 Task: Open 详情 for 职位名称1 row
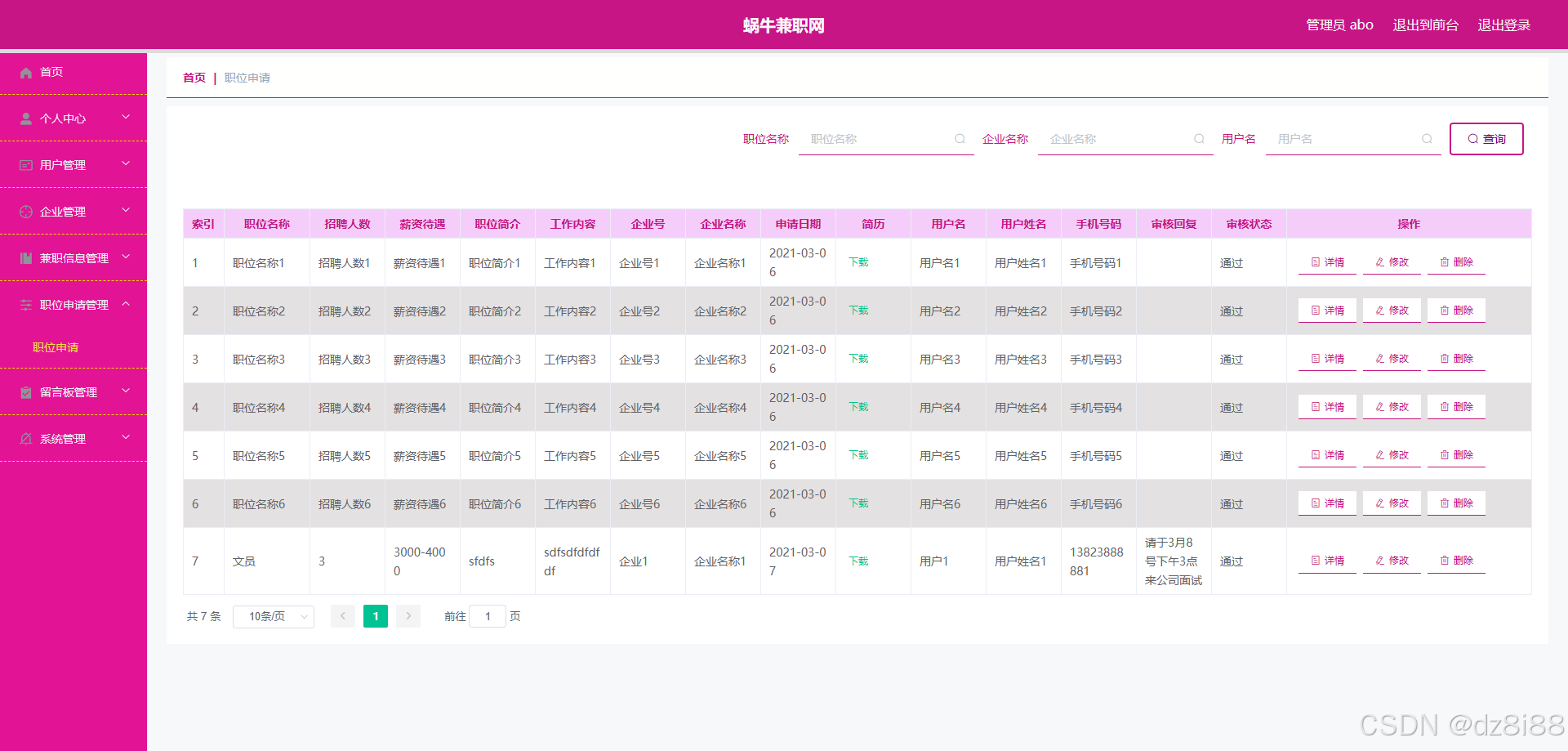pos(1326,262)
